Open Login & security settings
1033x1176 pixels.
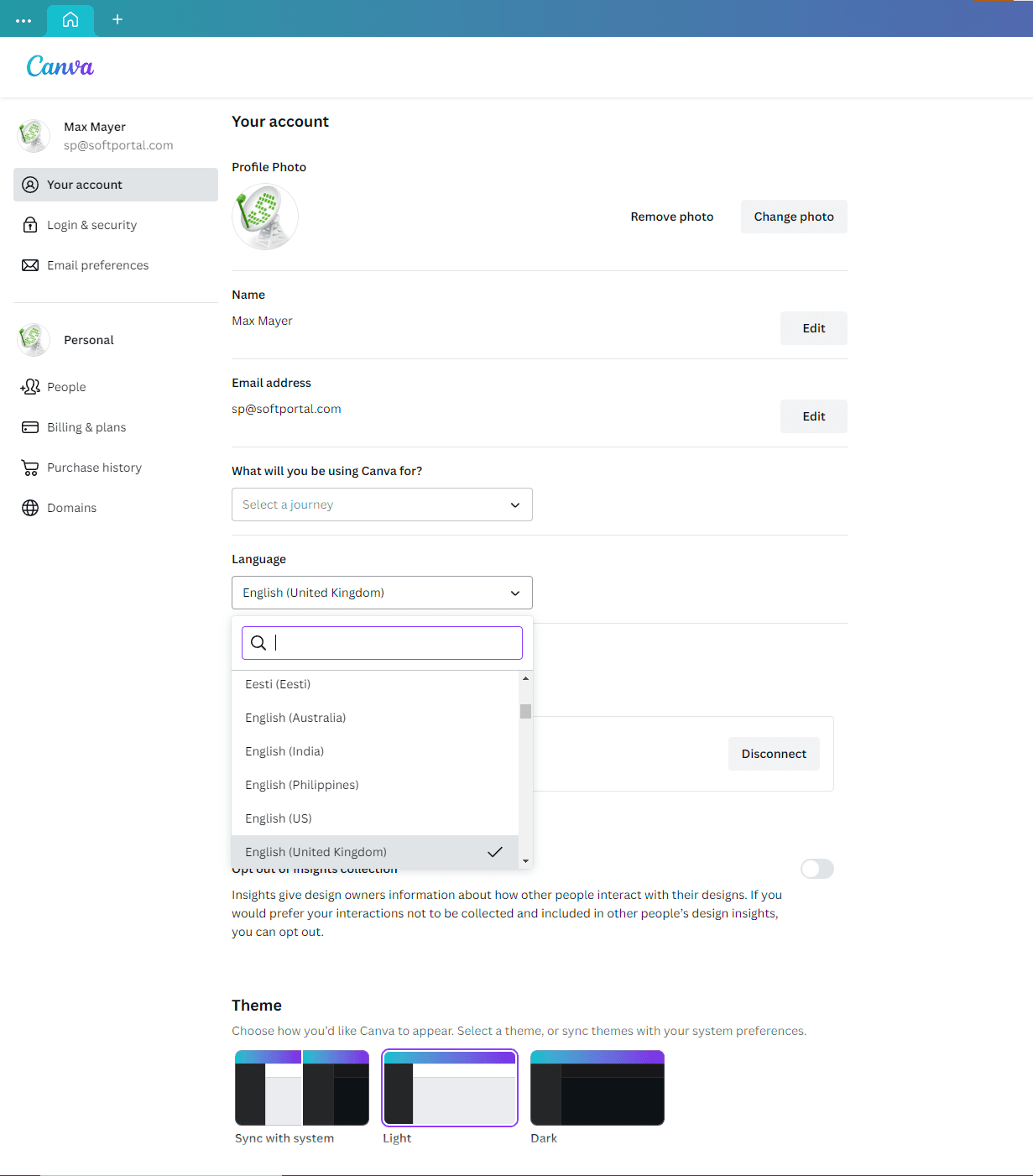point(116,225)
